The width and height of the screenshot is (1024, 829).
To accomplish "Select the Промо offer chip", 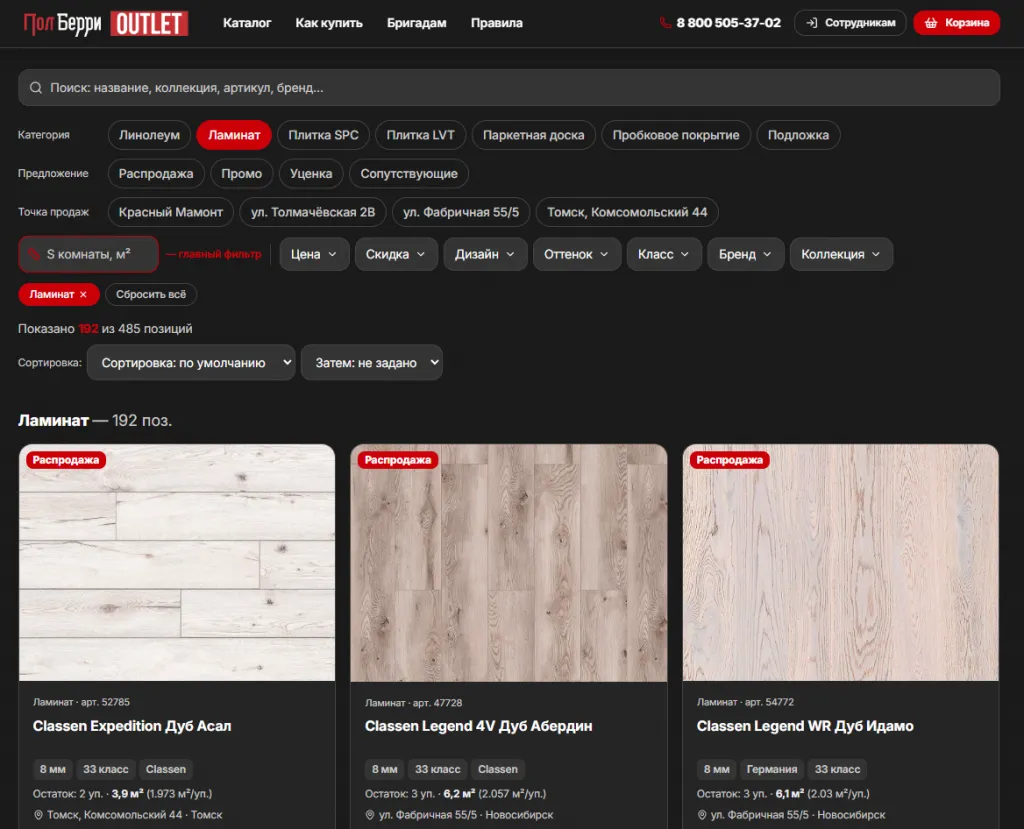I will tap(242, 174).
